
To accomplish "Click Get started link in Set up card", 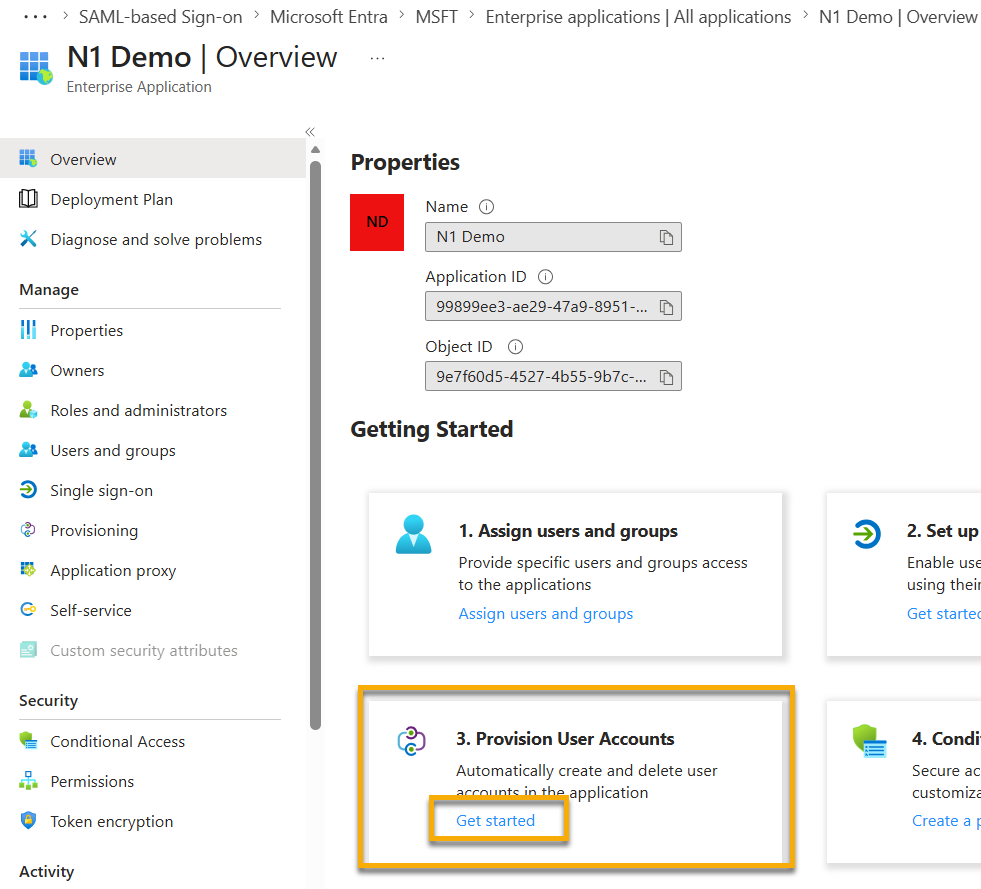I will coord(943,613).
